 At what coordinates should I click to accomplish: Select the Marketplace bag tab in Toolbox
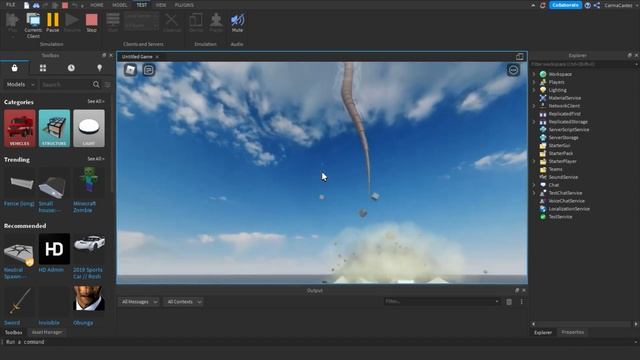click(x=14, y=68)
